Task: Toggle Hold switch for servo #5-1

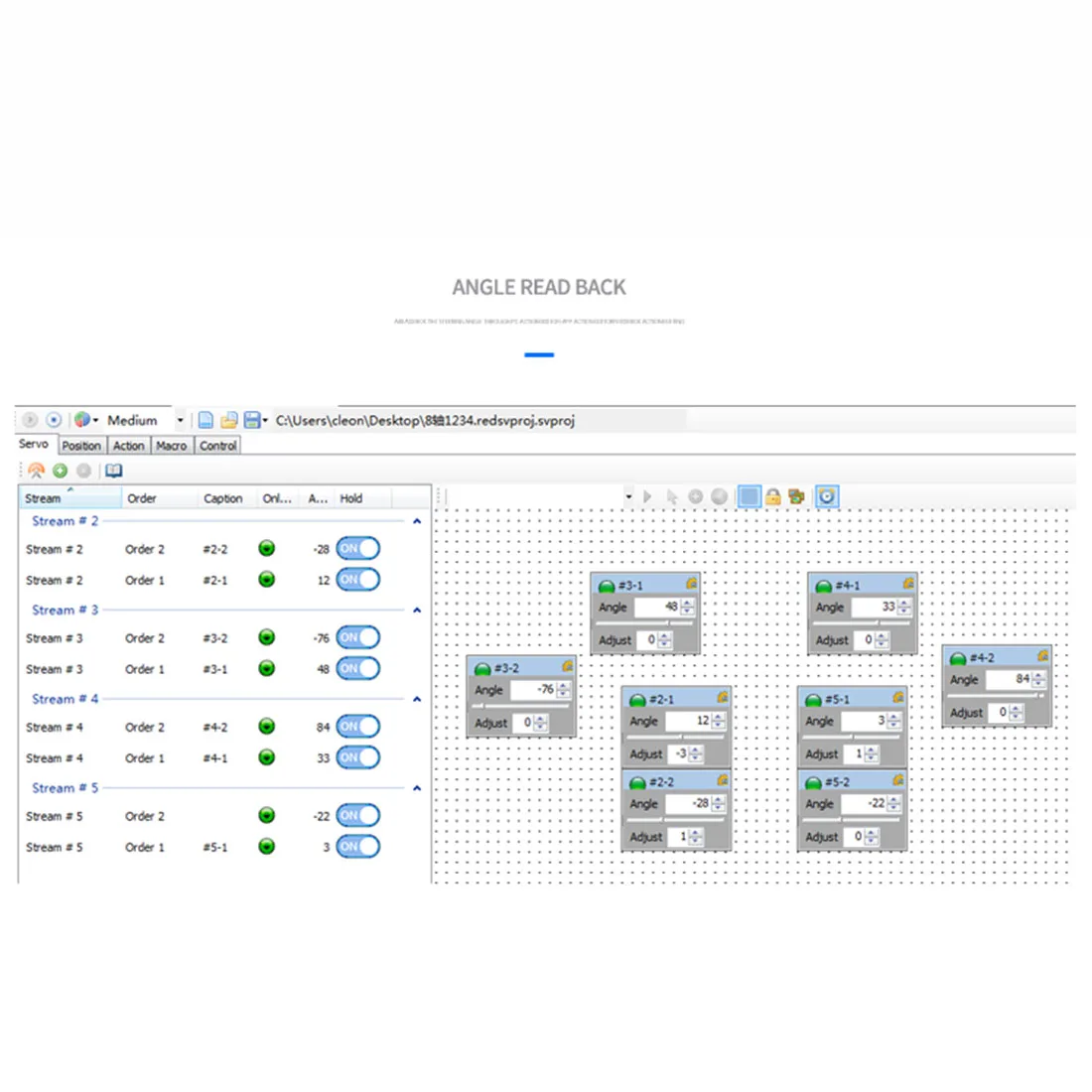Action: [x=358, y=847]
